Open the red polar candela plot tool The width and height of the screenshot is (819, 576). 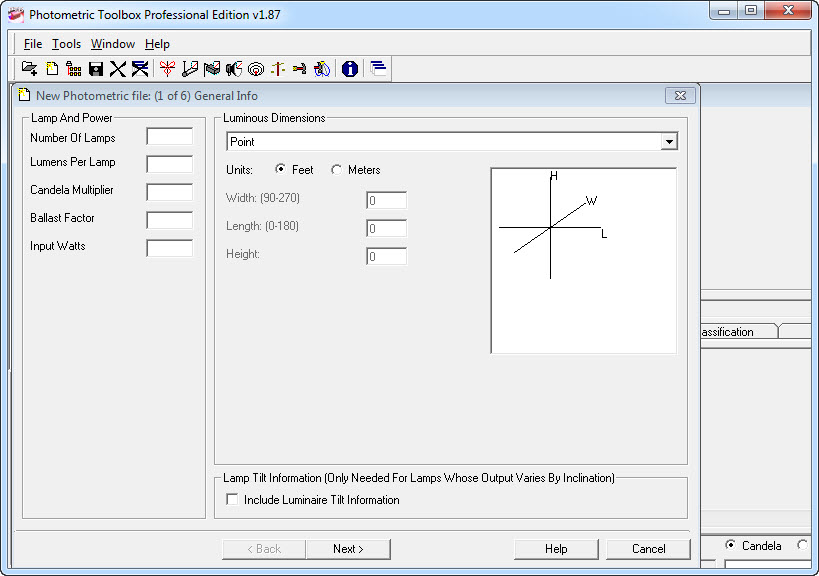[x=167, y=68]
